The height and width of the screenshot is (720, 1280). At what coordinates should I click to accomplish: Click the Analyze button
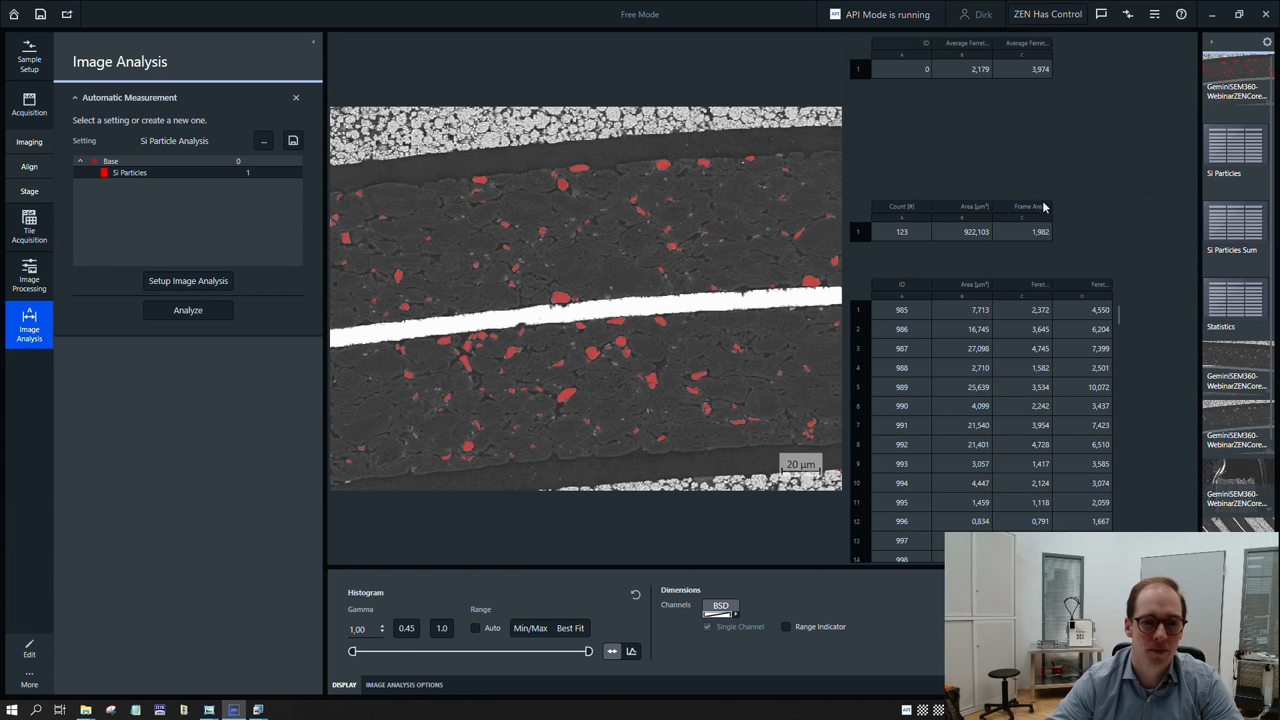point(188,310)
